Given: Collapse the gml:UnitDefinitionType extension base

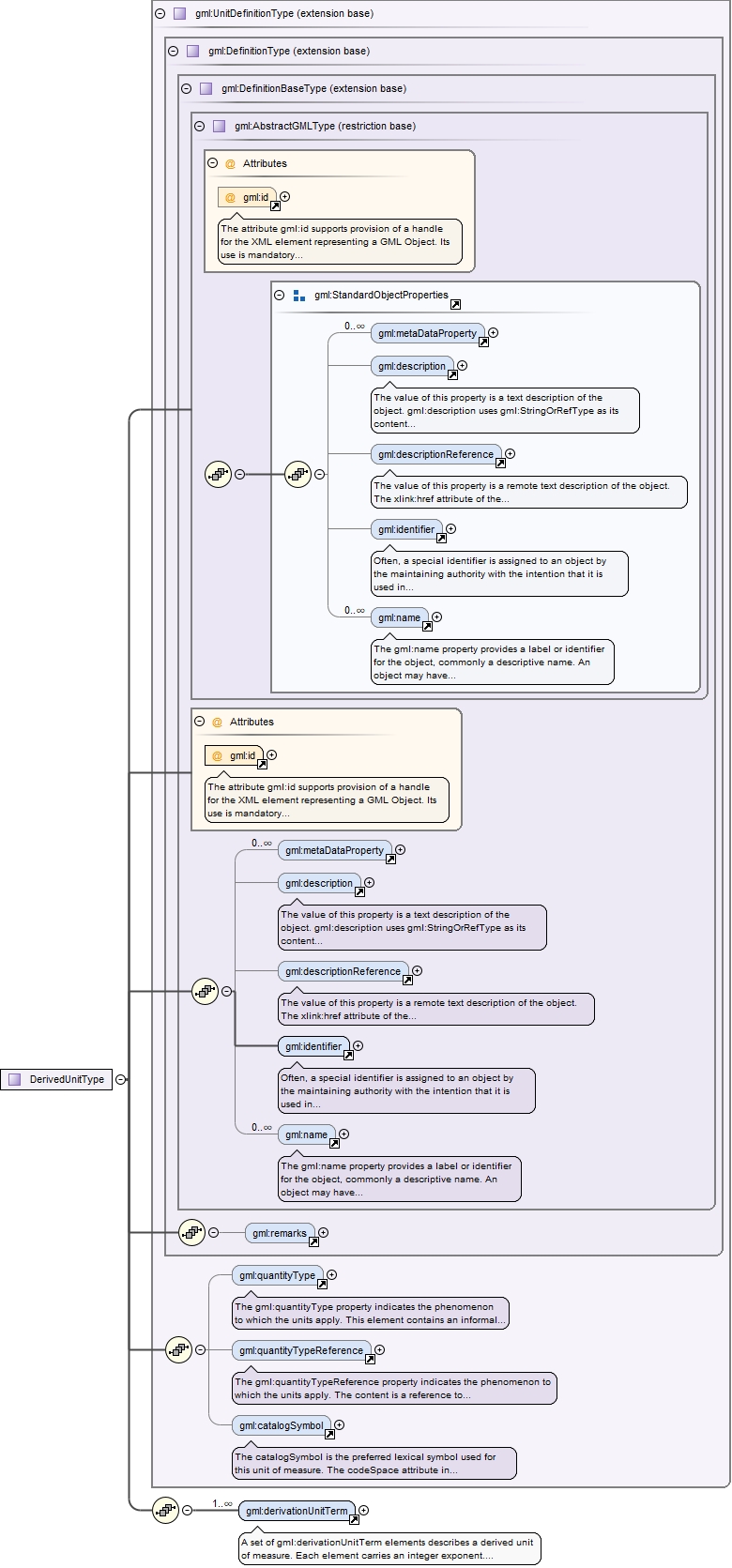Looking at the screenshot, I should 160,14.
